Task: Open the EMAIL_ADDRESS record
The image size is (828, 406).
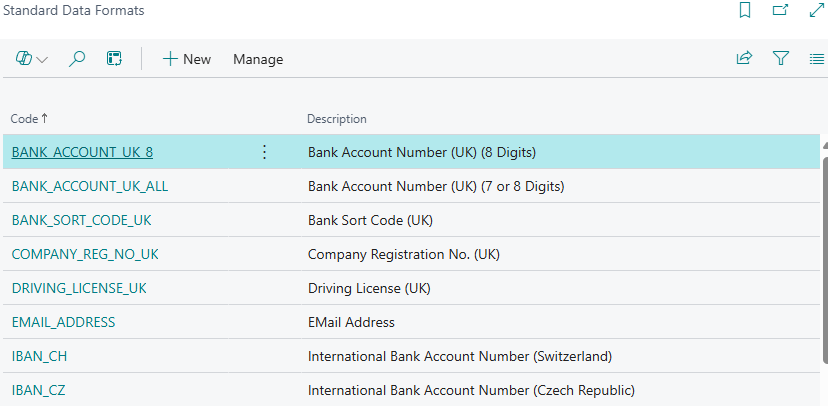Action: tap(63, 322)
